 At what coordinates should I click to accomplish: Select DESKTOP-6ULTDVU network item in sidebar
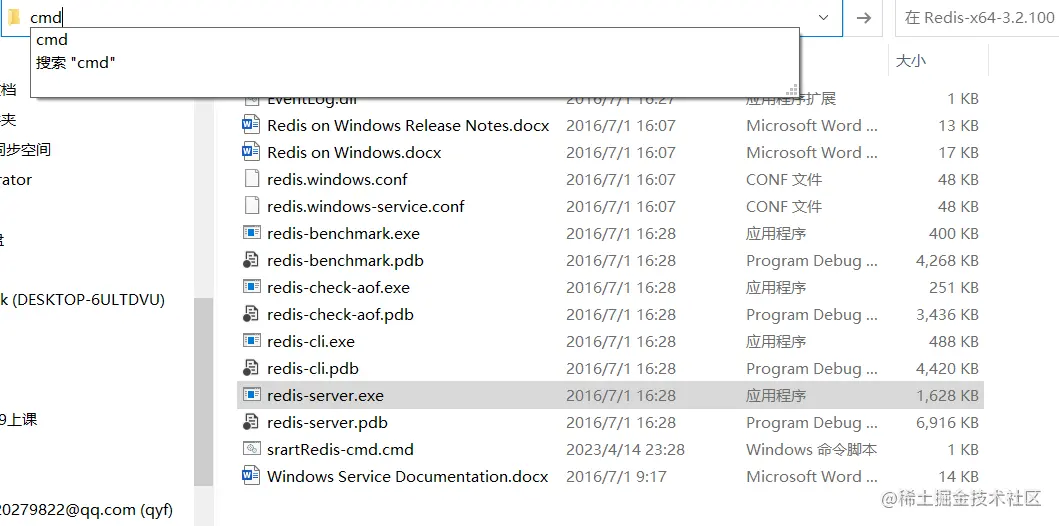[x=82, y=300]
